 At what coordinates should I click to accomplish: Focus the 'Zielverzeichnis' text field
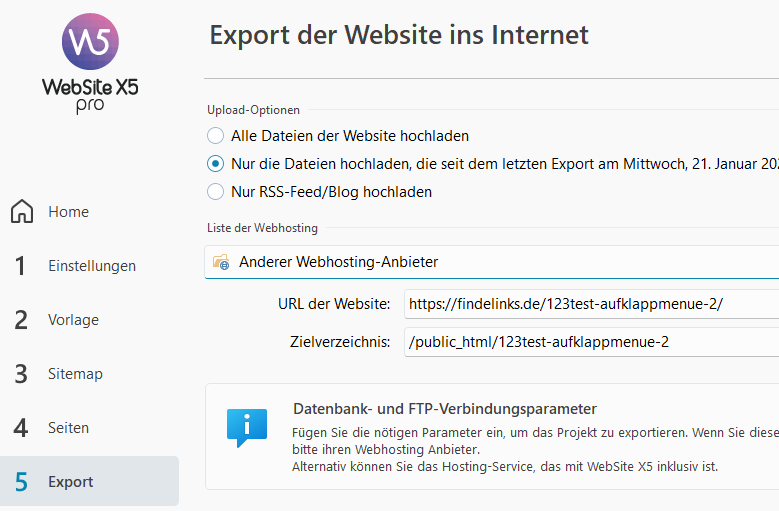coord(590,342)
